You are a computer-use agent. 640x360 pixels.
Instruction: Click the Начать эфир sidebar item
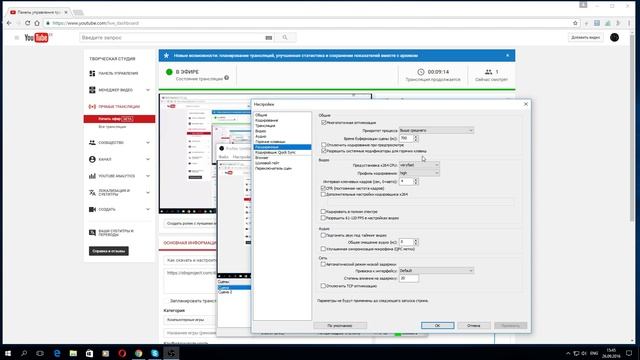pos(119,119)
